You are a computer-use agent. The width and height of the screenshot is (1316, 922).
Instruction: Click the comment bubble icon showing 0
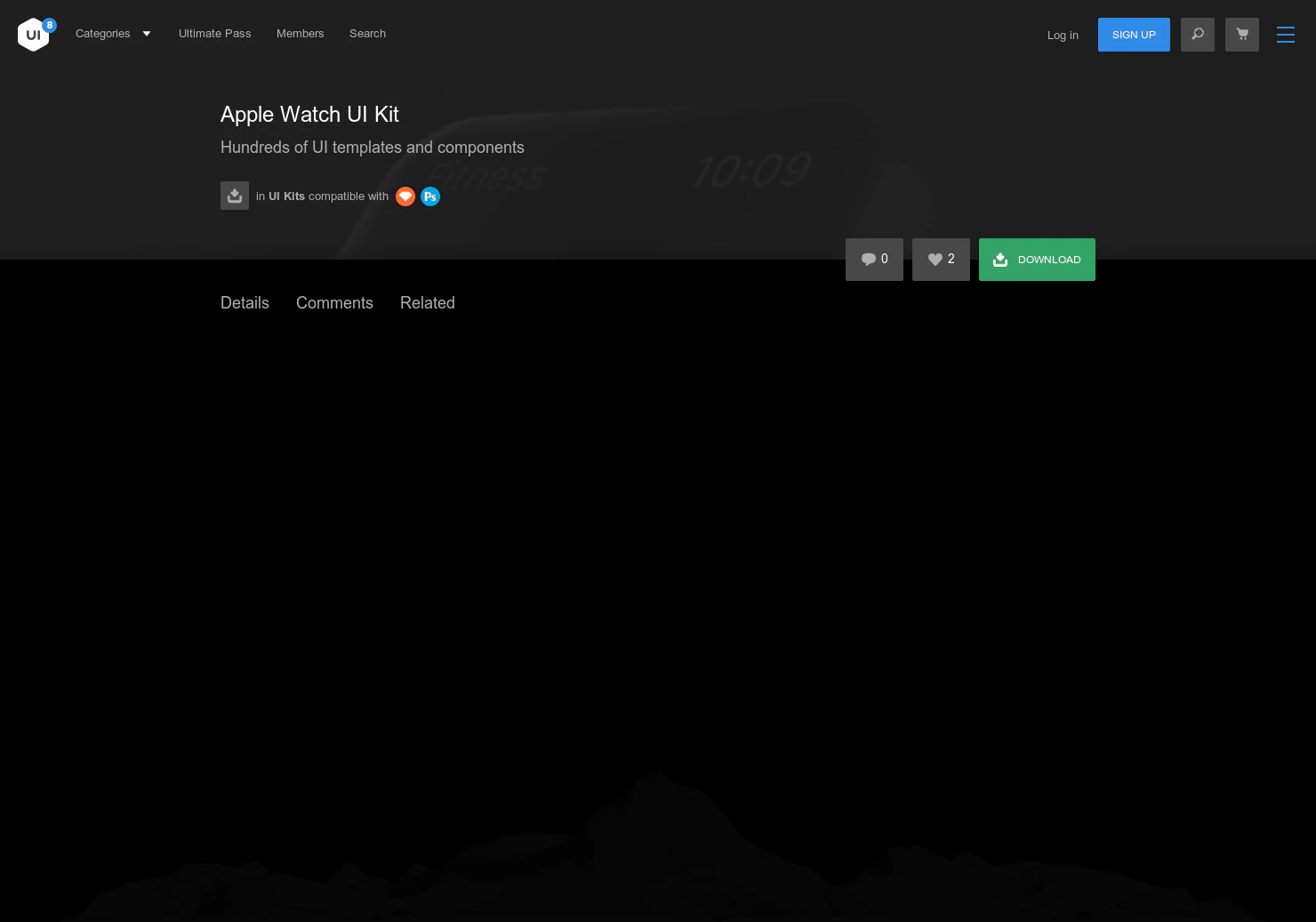(874, 259)
